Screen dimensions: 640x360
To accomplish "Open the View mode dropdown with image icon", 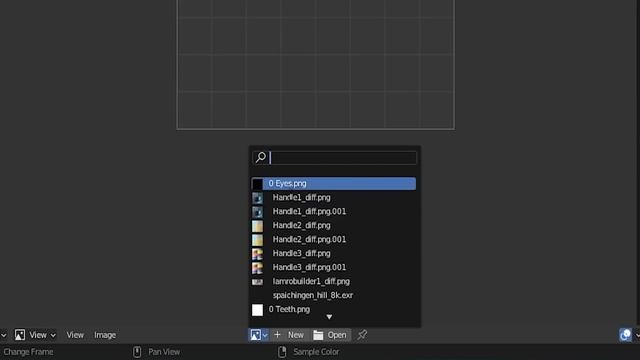I will [x=36, y=335].
